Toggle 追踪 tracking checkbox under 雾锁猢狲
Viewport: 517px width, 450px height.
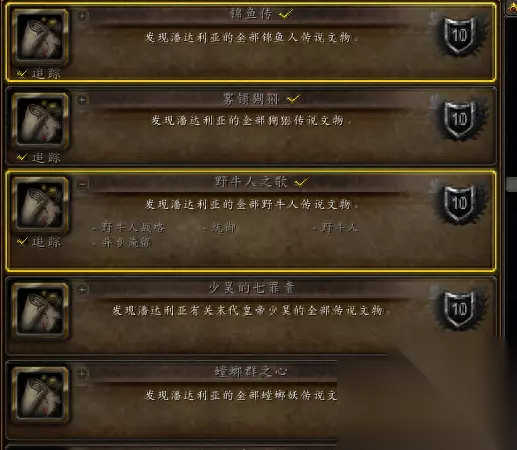22,157
